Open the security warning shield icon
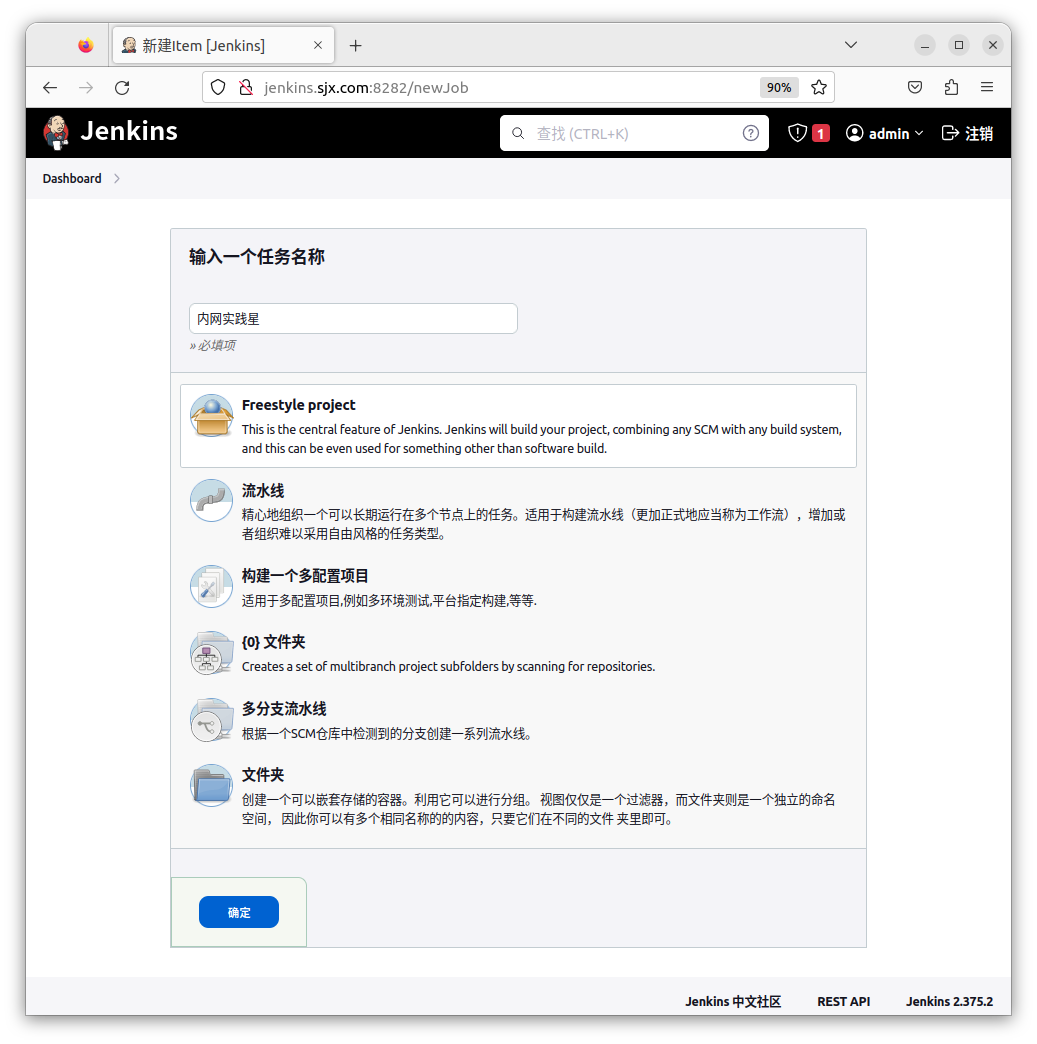This screenshot has height=1044, width=1037. [x=797, y=133]
